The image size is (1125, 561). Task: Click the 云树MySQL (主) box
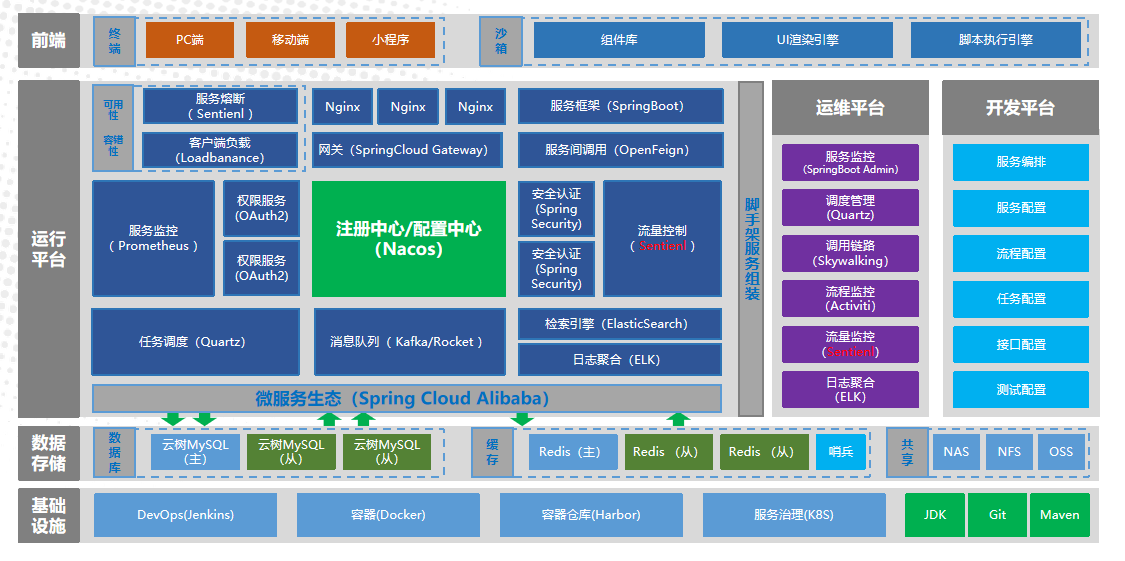point(195,452)
